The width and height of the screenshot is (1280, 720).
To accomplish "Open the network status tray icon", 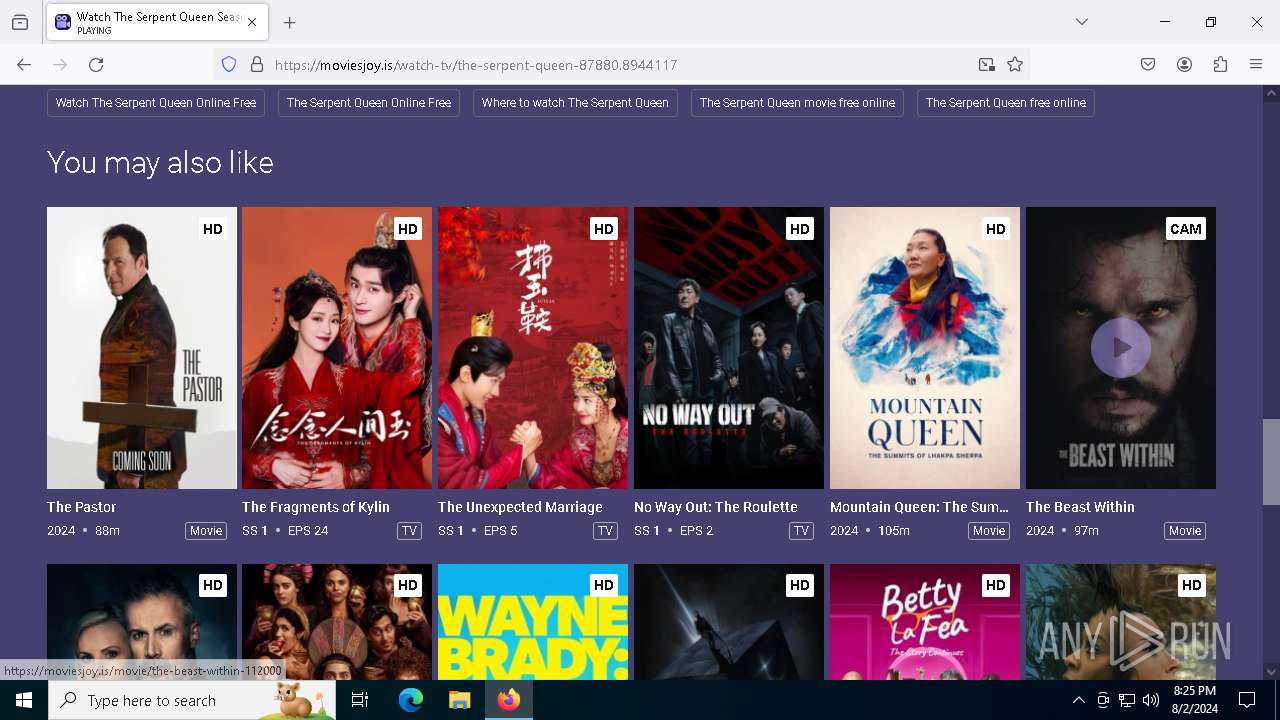I will pos(1127,700).
